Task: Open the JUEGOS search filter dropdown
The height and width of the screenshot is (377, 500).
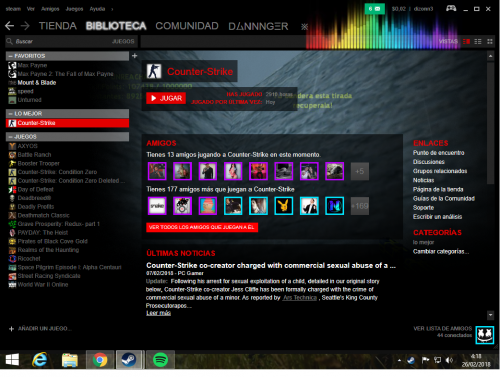Action: coord(123,41)
